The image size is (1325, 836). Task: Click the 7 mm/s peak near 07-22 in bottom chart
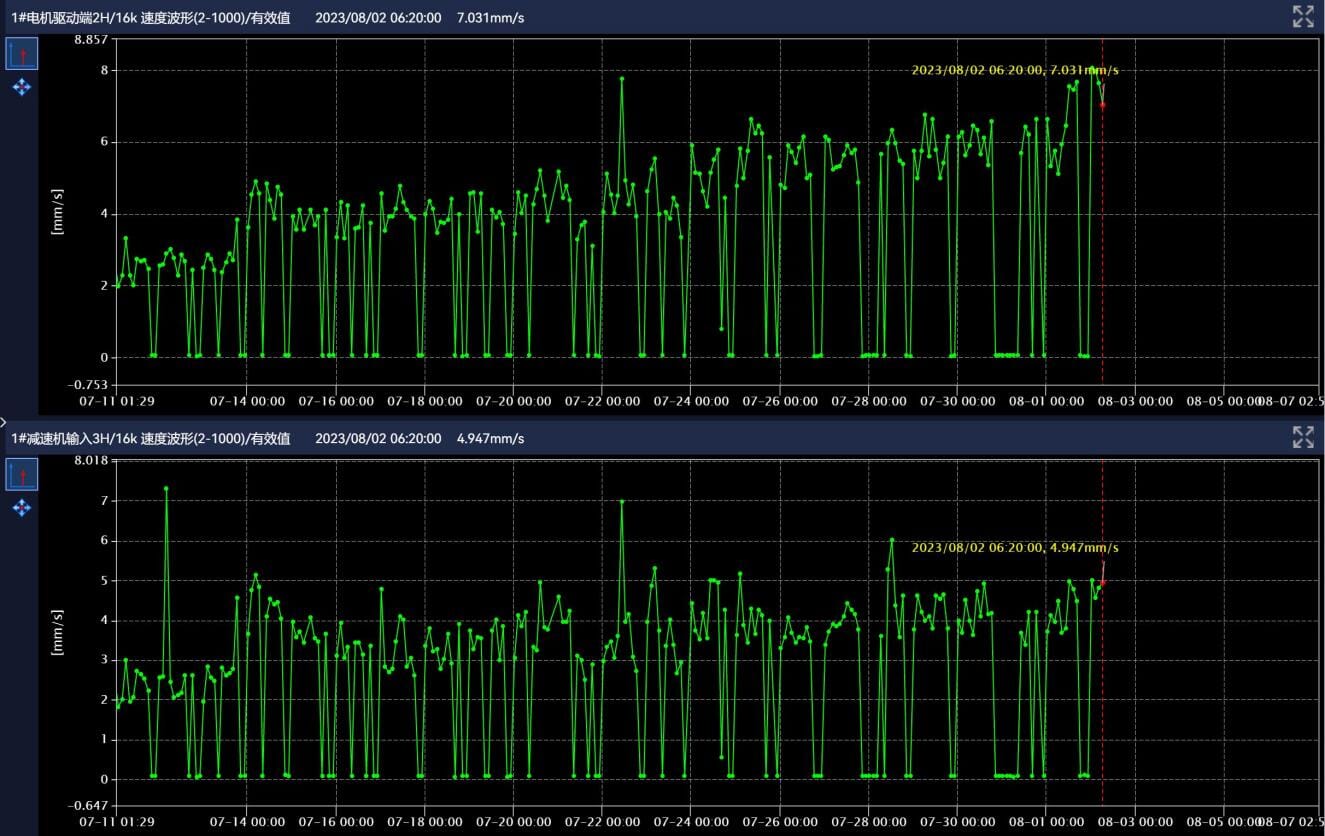coord(621,501)
